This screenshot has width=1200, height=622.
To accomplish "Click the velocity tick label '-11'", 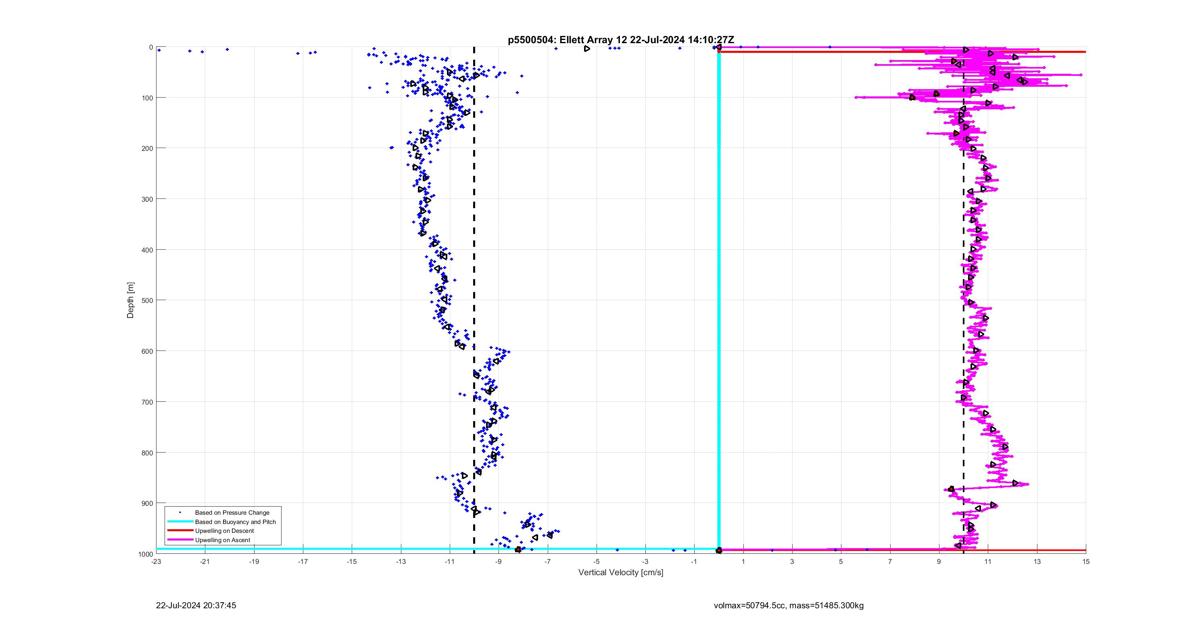I will pyautogui.click(x=450, y=562).
